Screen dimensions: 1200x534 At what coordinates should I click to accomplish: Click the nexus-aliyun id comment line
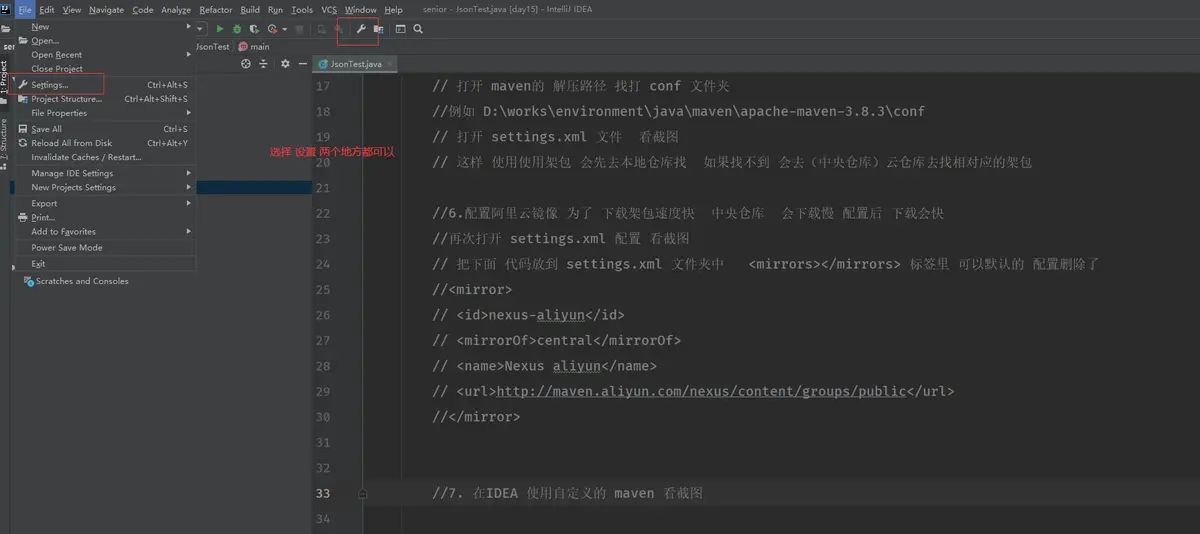point(529,315)
